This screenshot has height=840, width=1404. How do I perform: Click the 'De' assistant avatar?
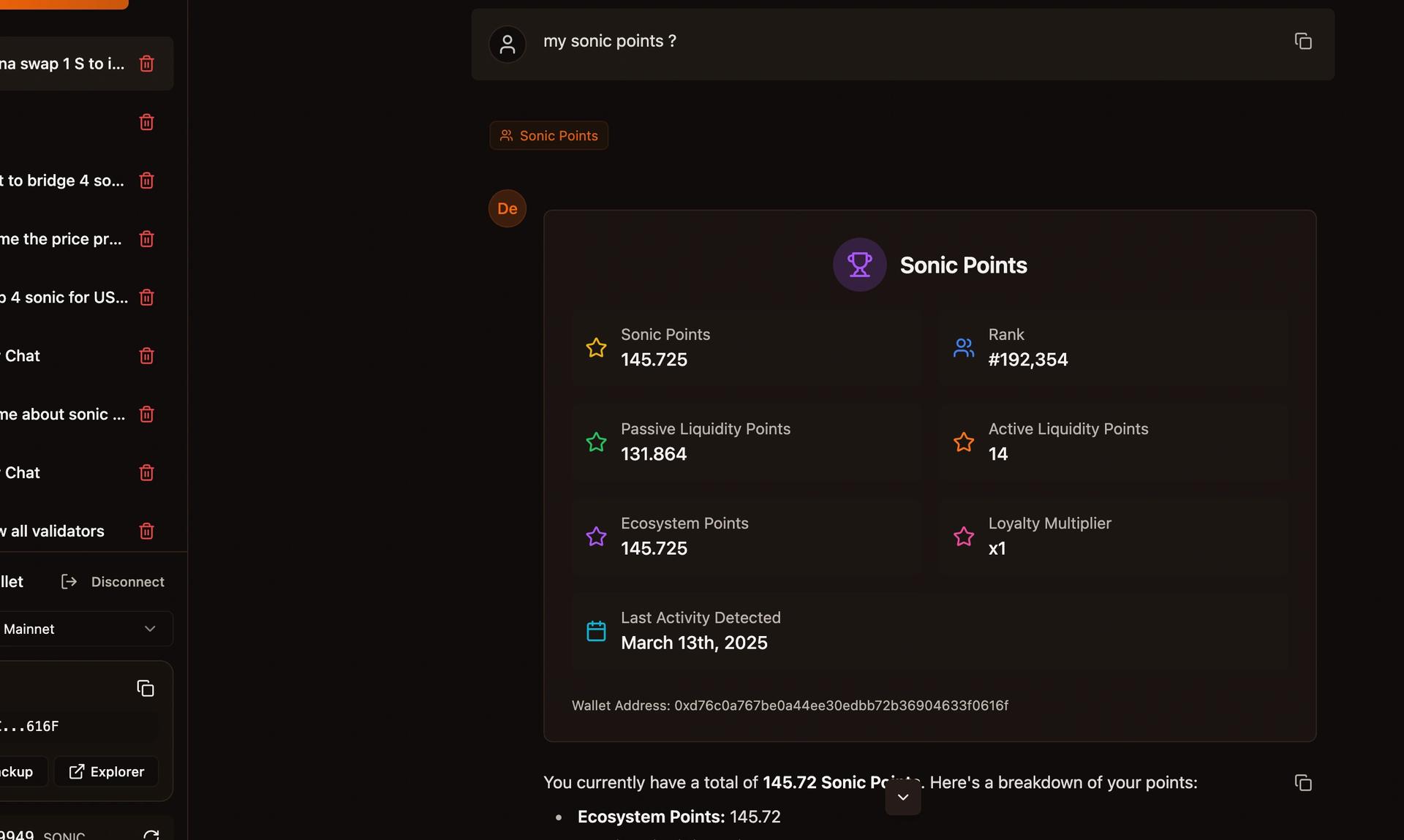[507, 208]
